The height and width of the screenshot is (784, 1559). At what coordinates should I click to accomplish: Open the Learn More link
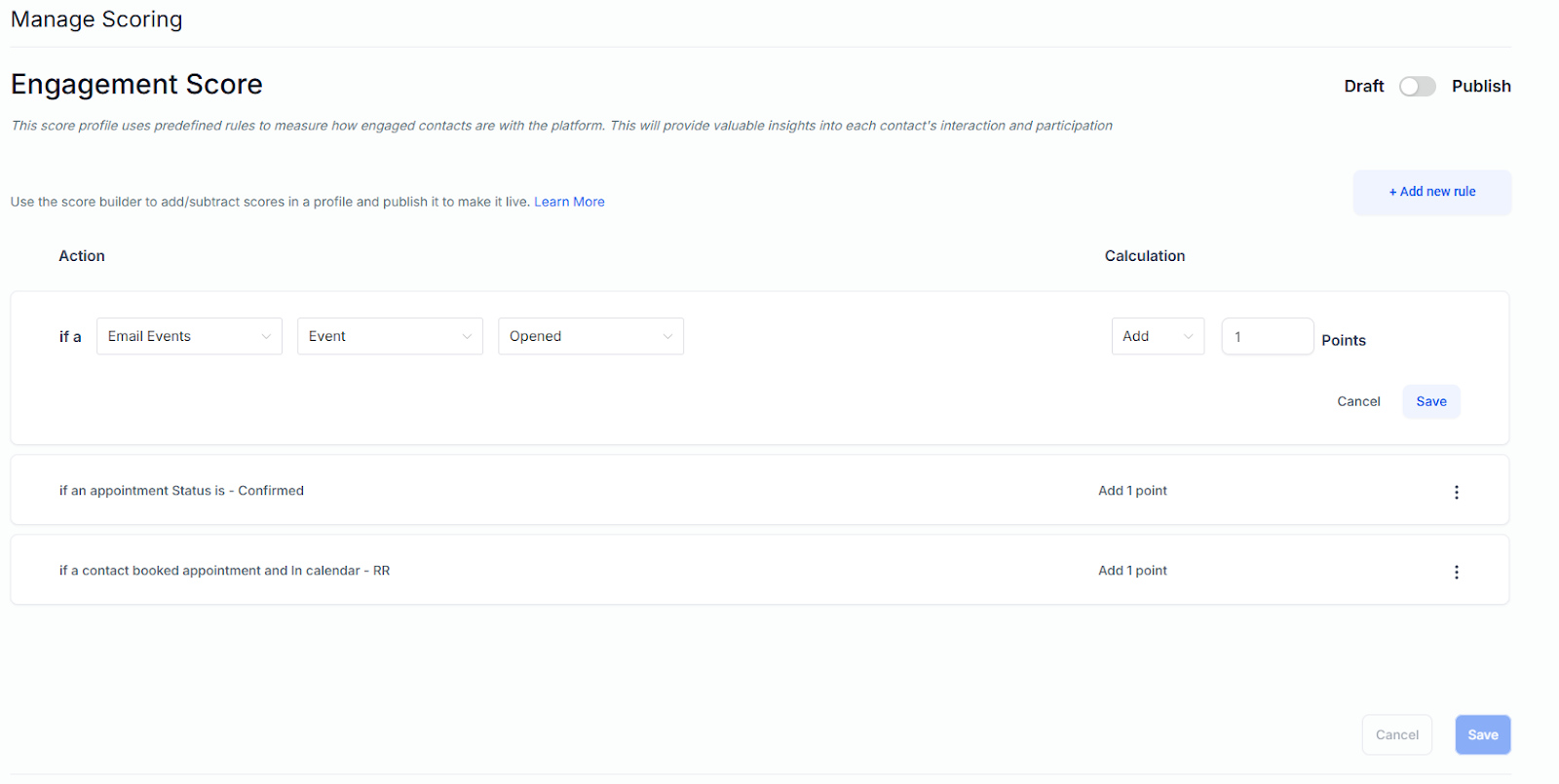569,202
